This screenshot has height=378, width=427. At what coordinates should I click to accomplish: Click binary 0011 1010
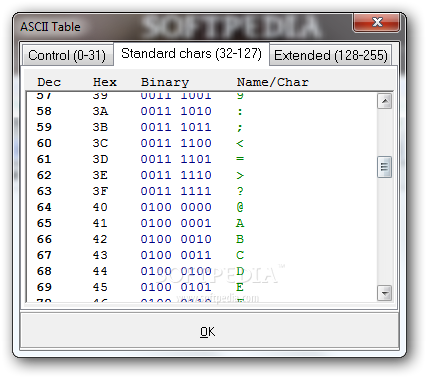[176, 111]
